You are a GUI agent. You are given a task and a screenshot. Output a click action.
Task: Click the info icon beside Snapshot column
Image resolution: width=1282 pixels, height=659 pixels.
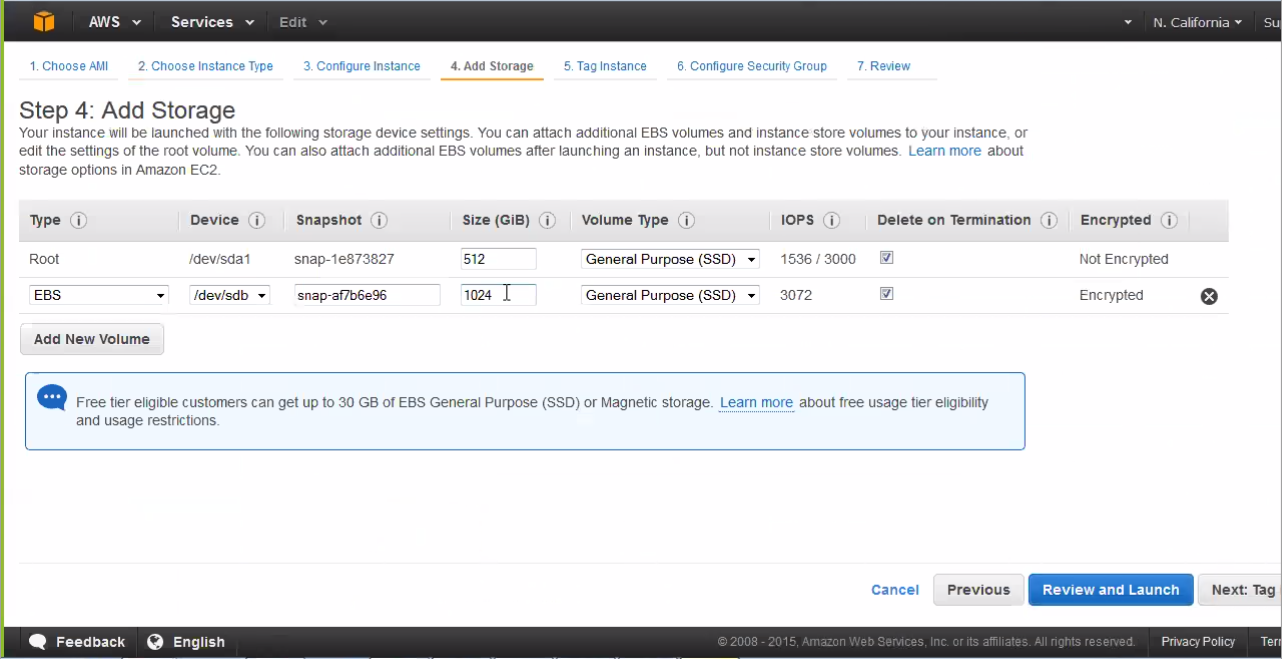pyautogui.click(x=379, y=221)
